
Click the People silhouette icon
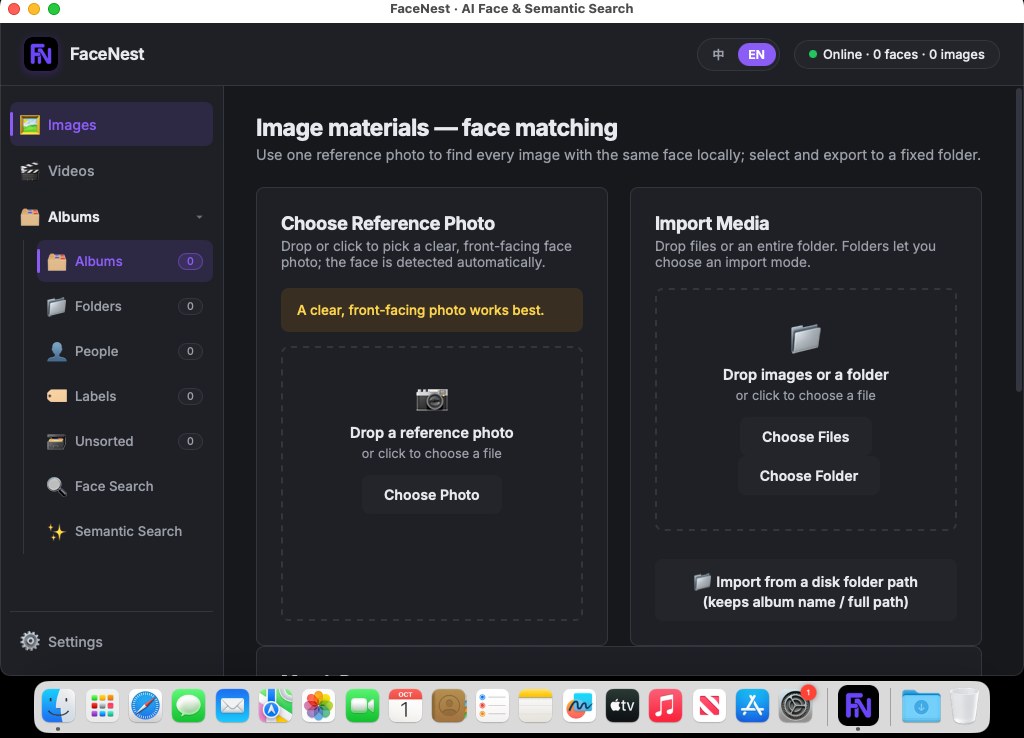coord(57,351)
